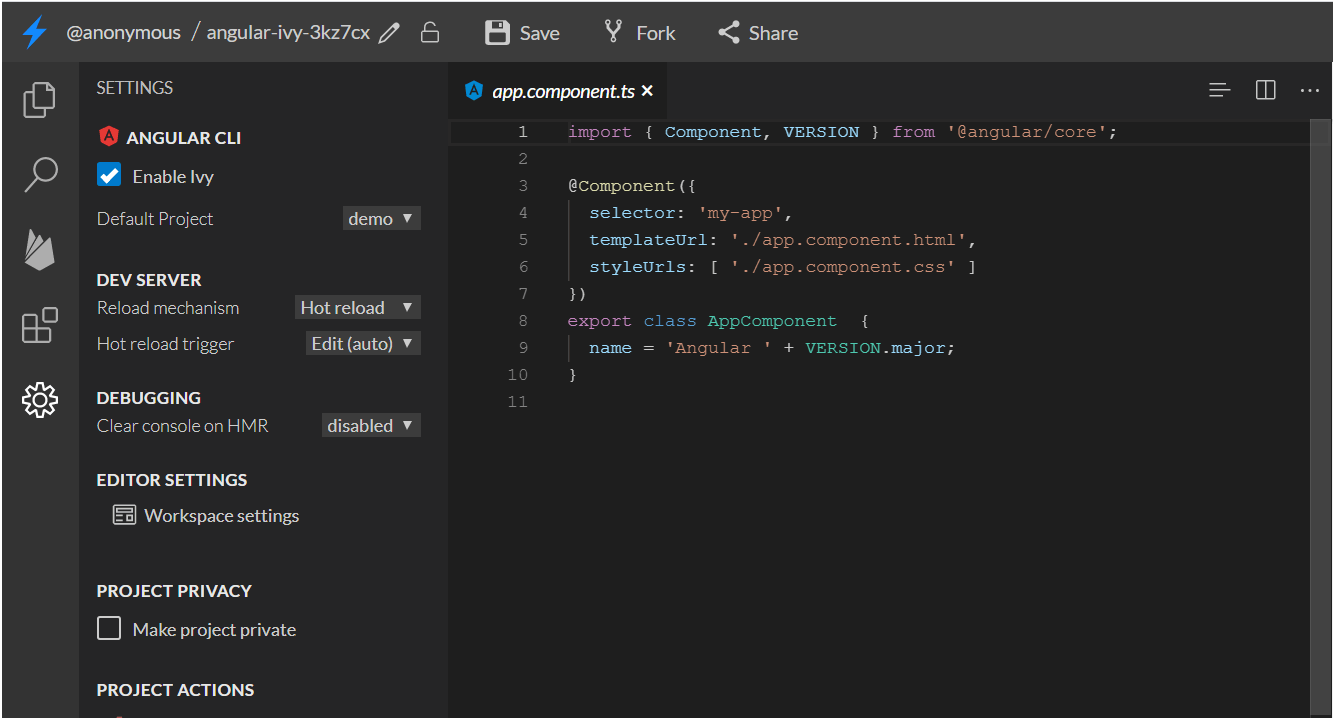This screenshot has width=1333, height=718.
Task: Select the app.component.ts tab
Action: click(x=562, y=91)
